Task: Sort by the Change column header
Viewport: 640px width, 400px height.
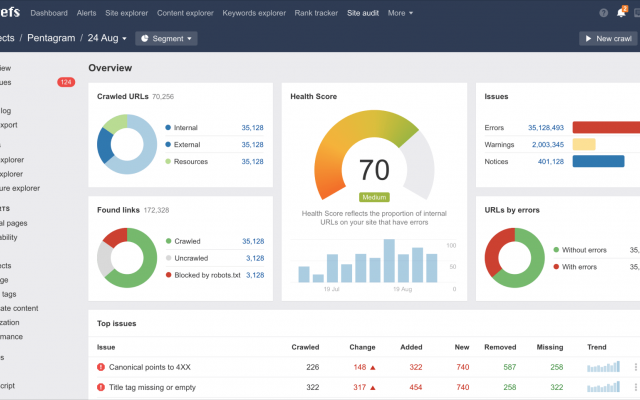Action: pyautogui.click(x=362, y=347)
